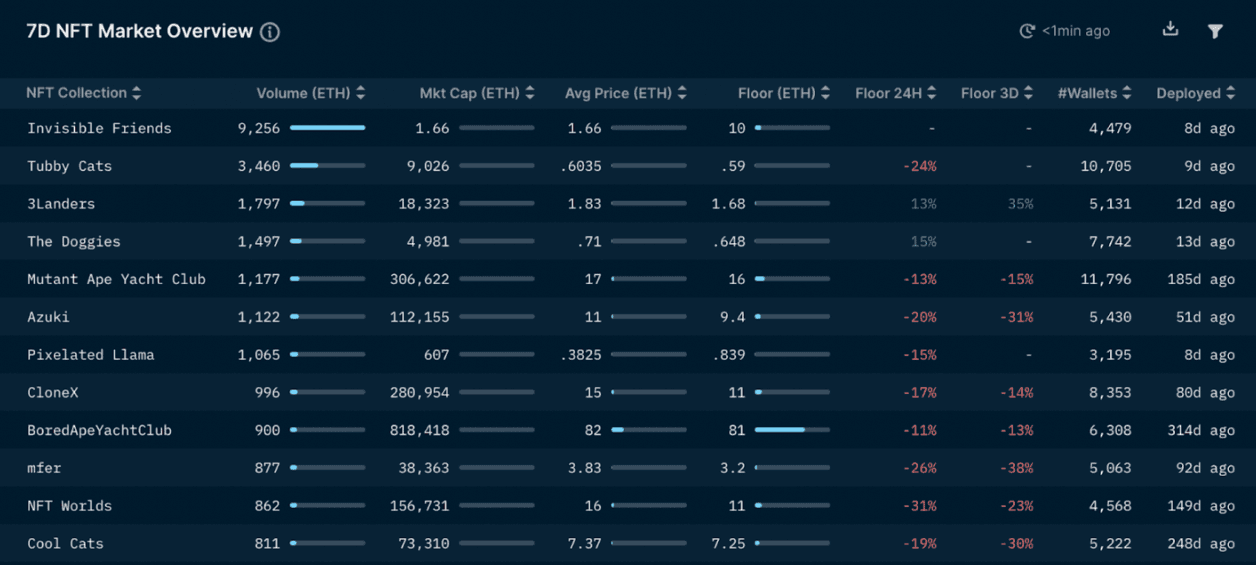
Task: Select the BoredApeYachtClub row name
Action: 99,430
